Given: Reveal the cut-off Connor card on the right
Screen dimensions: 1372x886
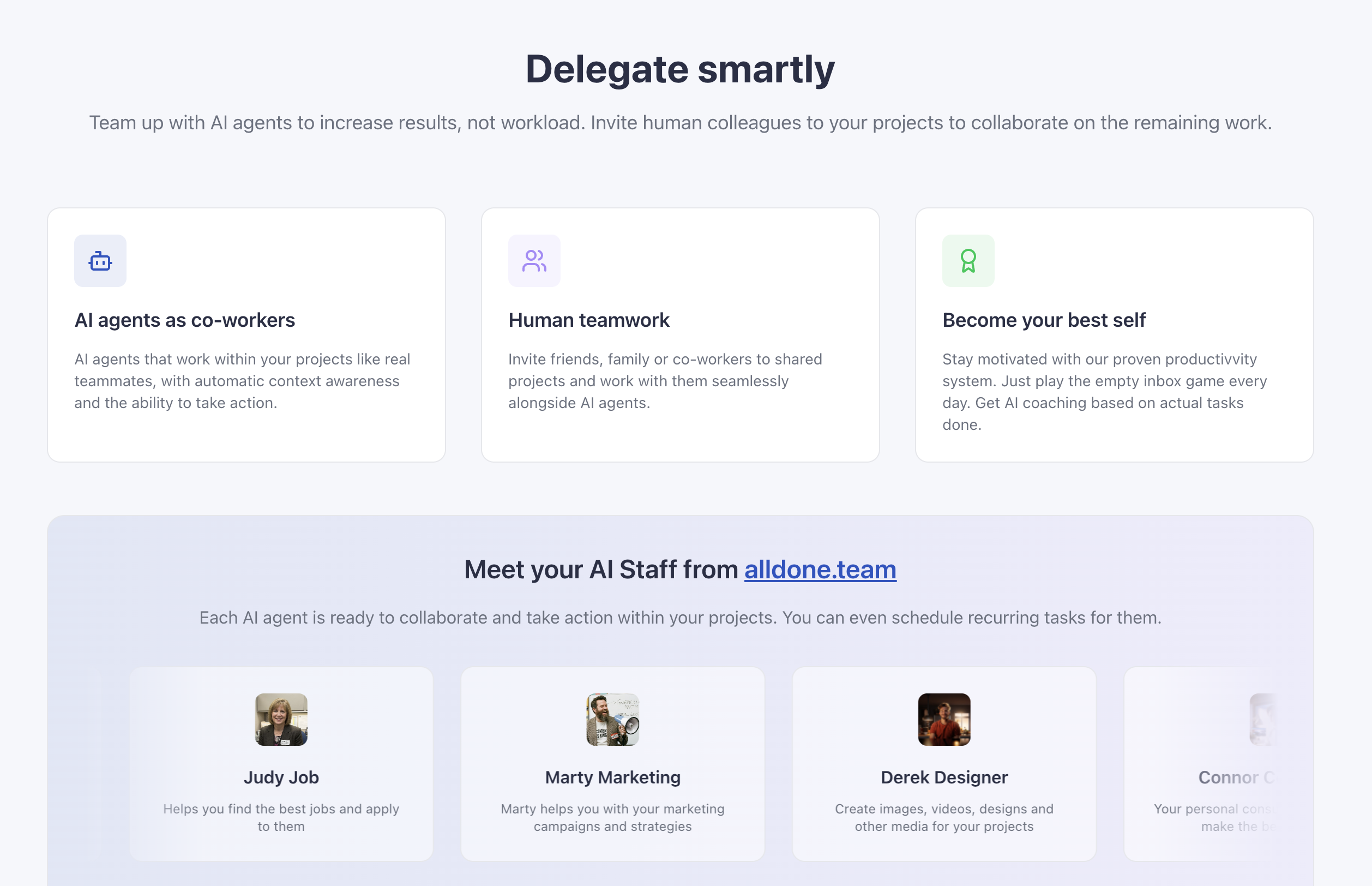Looking at the screenshot, I should pyautogui.click(x=1248, y=764).
